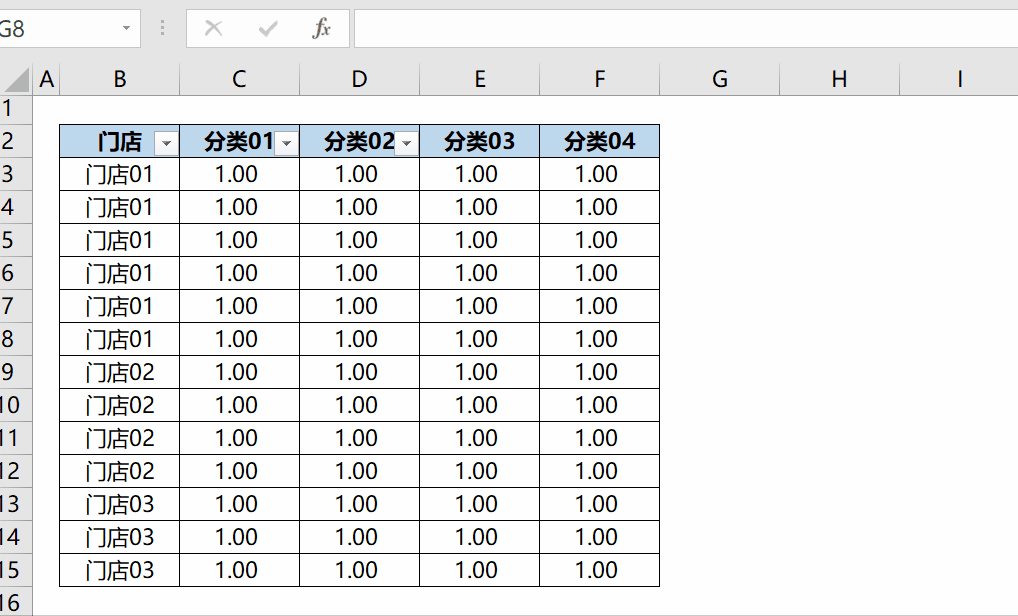
Task: Click 门店02 cell in row 11
Action: tap(119, 438)
